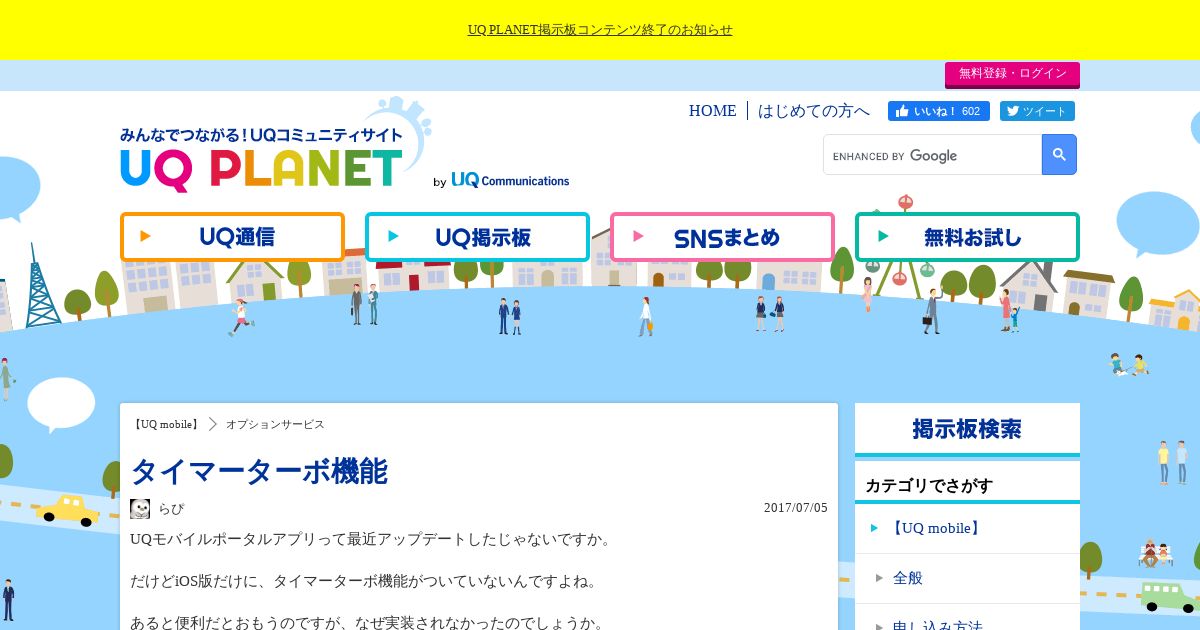Open the UQ通信 menu

tap(232, 237)
